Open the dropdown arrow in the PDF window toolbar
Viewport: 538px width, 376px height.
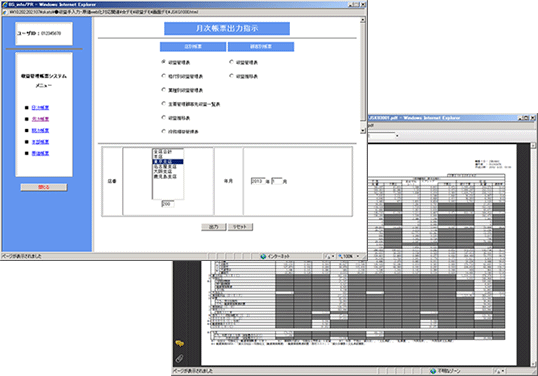pos(397,136)
